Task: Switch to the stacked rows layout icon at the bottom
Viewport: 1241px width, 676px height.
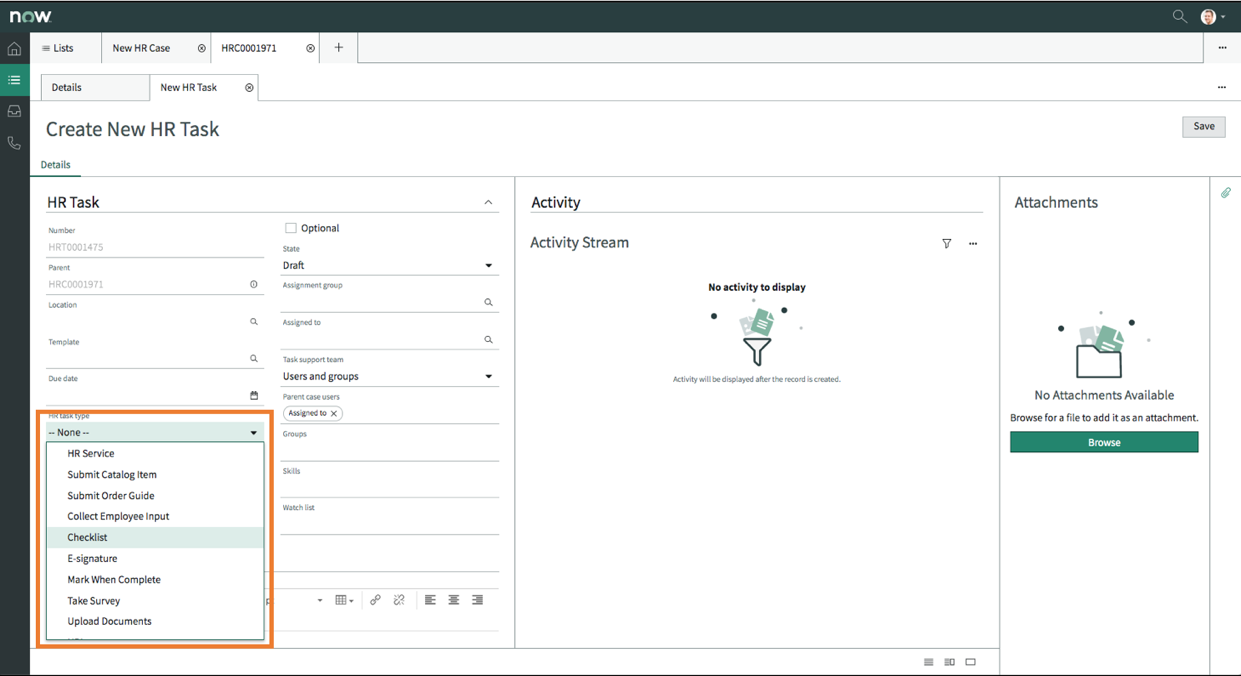Action: point(928,662)
